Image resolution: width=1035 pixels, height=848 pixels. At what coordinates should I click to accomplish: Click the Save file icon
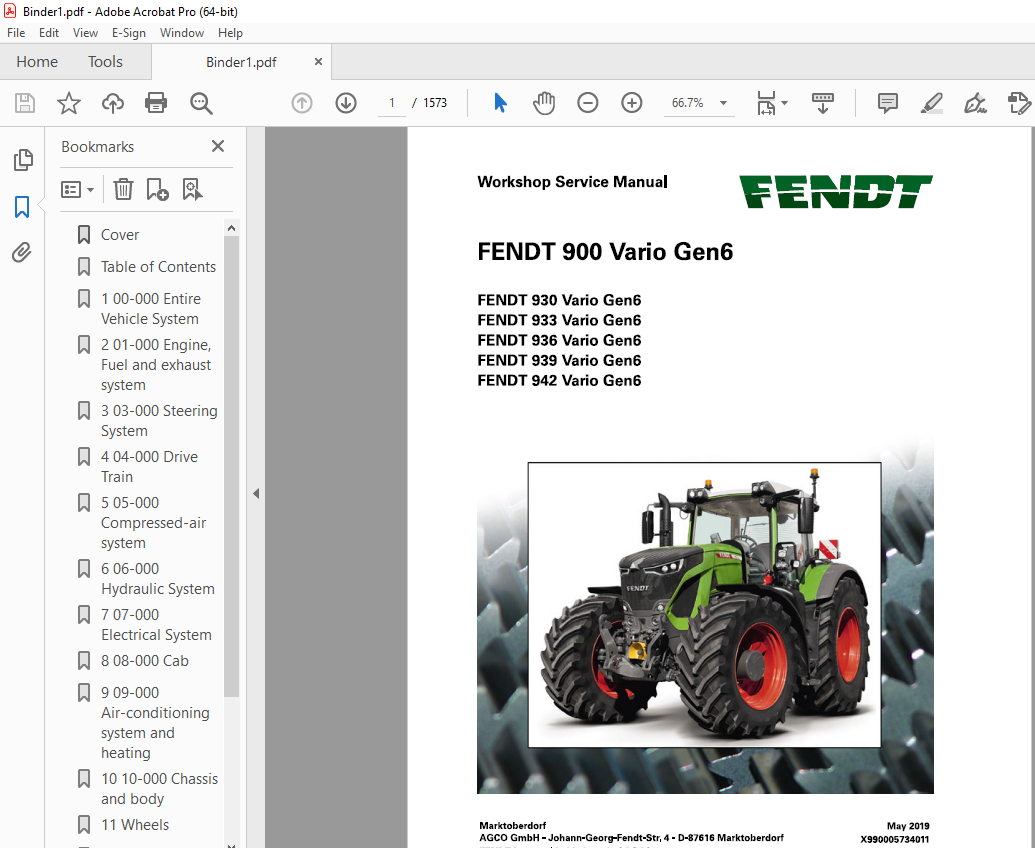25,103
